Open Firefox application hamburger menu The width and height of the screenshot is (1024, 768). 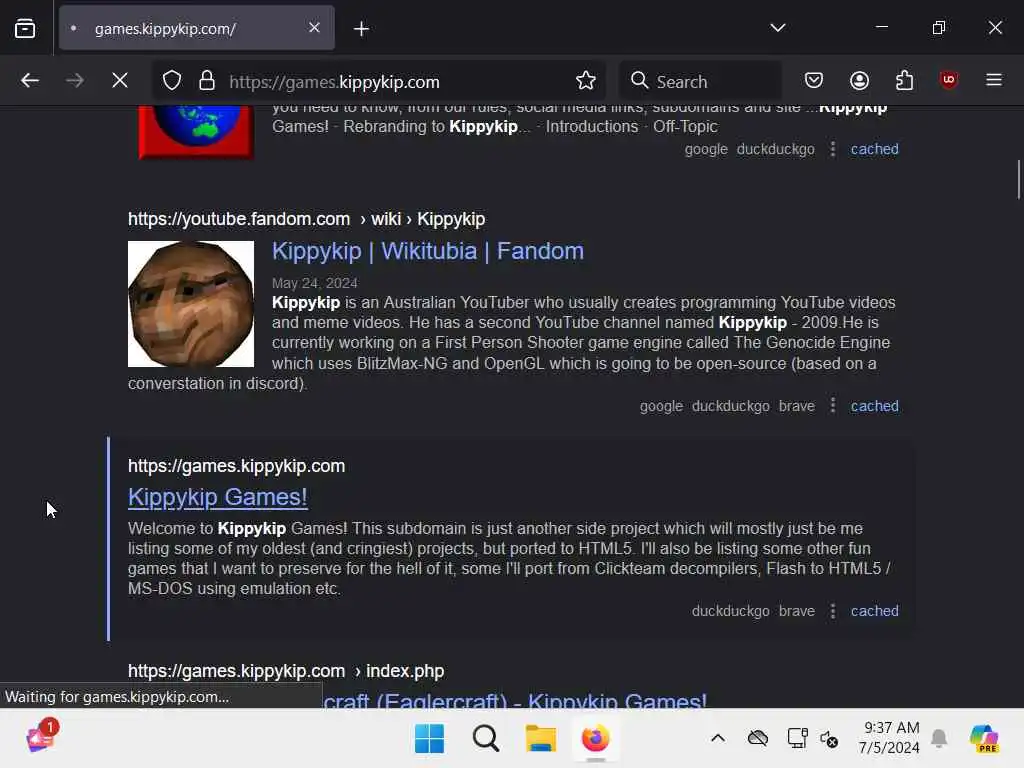pyautogui.click(x=994, y=80)
